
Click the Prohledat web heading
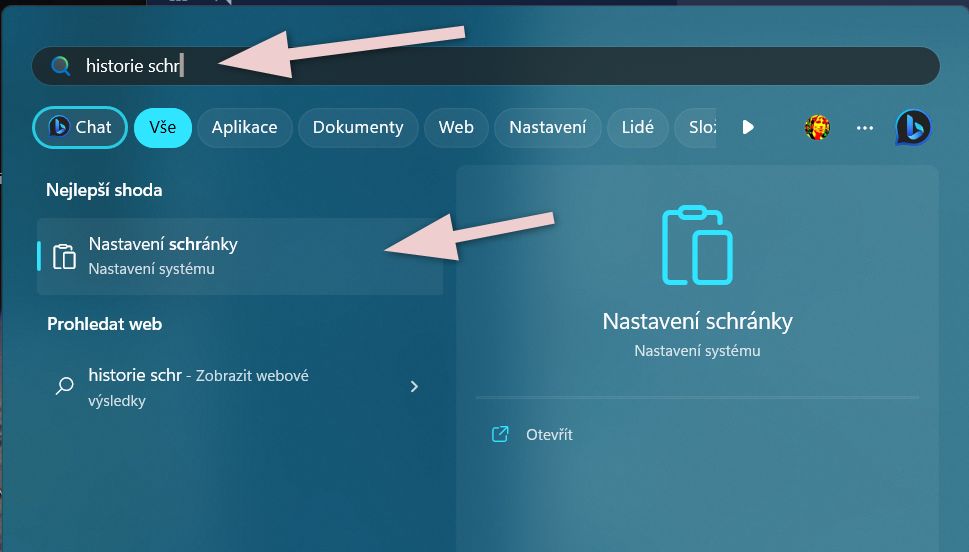(104, 324)
